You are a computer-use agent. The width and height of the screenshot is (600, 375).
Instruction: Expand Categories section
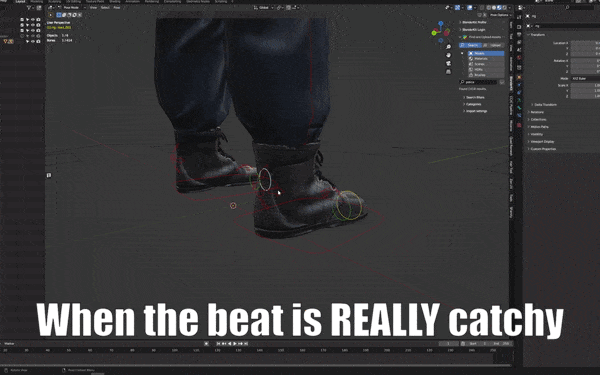(473, 104)
